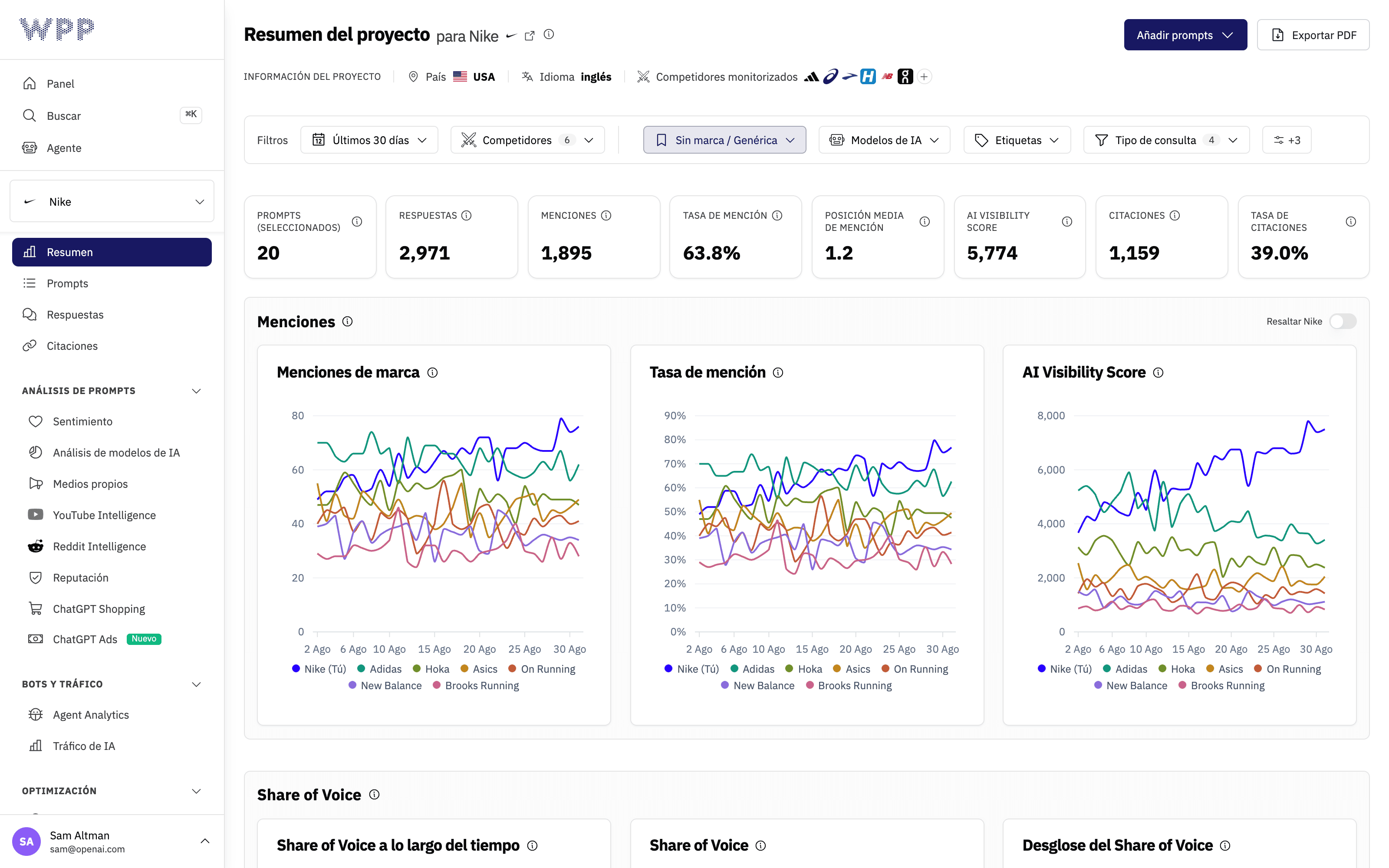Screen dimensions: 1389x868
Task: Click info icon for Share of Voice over time
Action: (x=532, y=845)
